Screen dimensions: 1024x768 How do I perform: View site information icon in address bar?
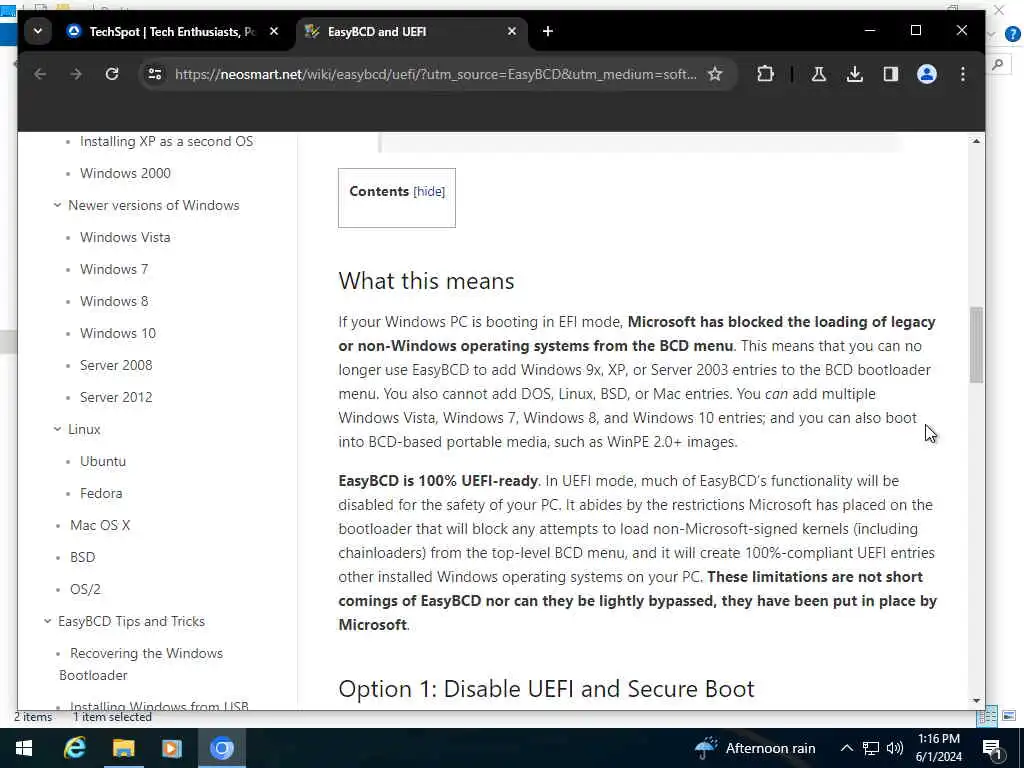pos(155,74)
